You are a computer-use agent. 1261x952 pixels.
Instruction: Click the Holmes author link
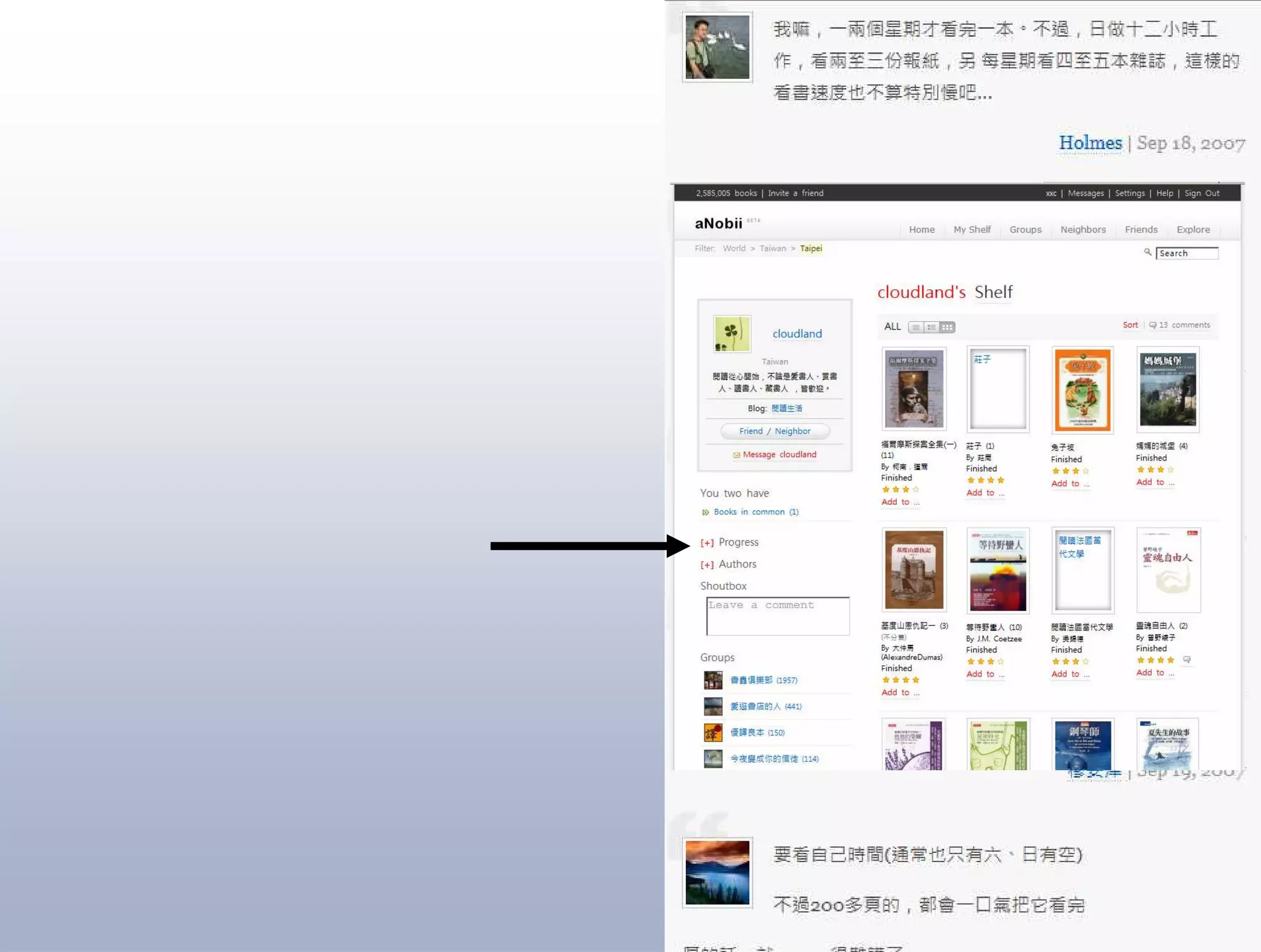[1090, 143]
